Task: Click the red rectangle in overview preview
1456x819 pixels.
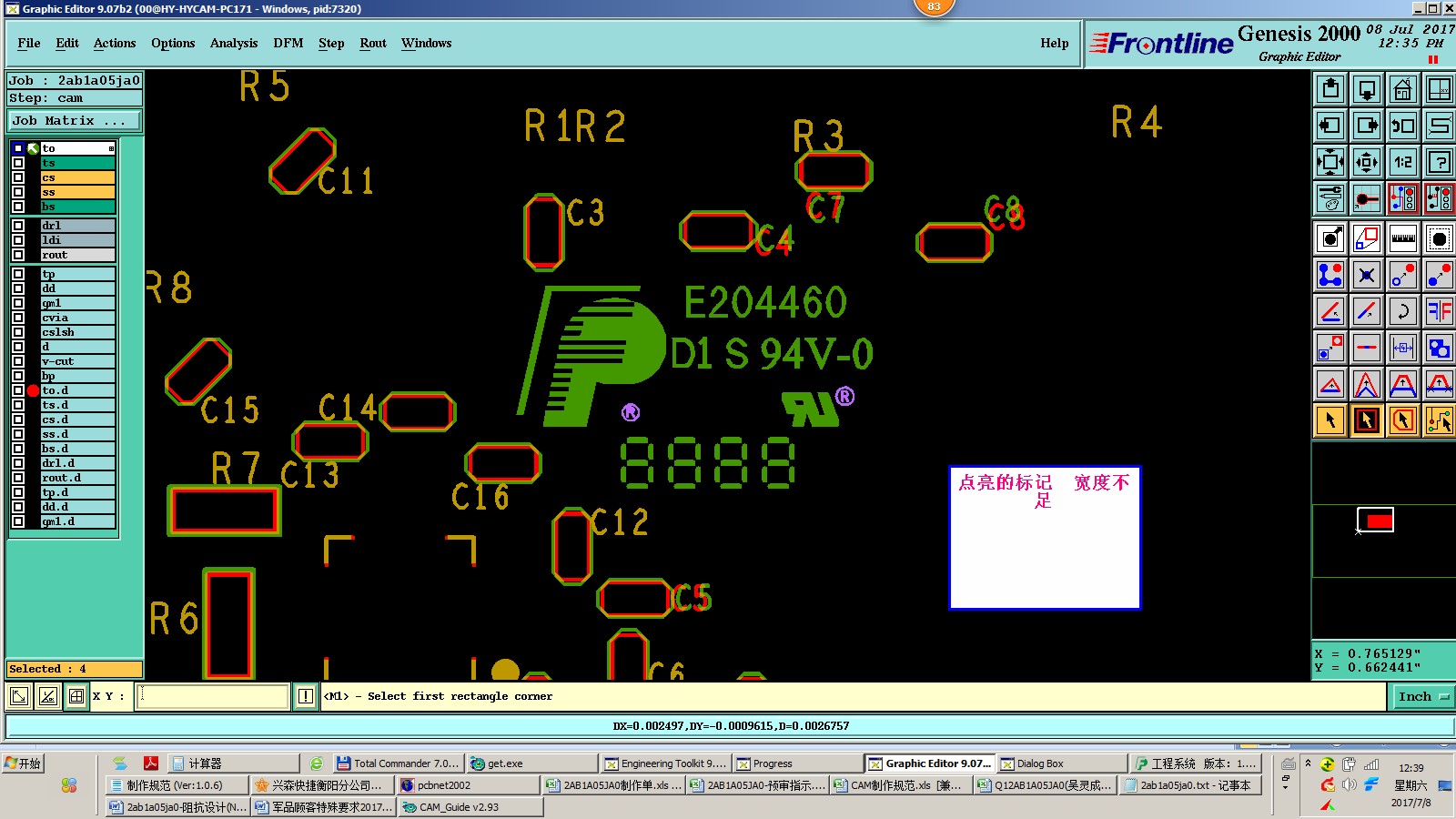Action: 1379,521
